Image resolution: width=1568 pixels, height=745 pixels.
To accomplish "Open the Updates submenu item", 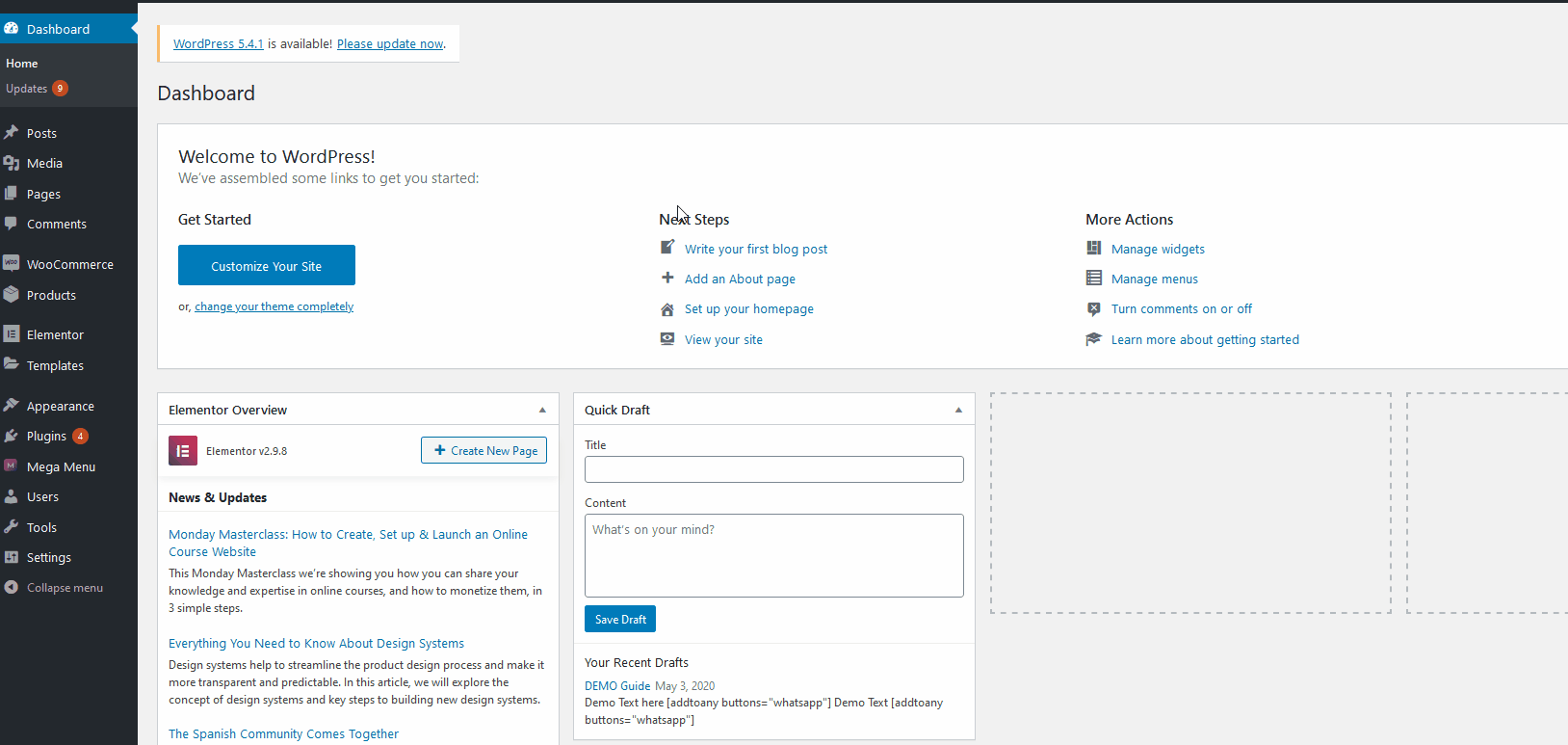I will coord(27,89).
